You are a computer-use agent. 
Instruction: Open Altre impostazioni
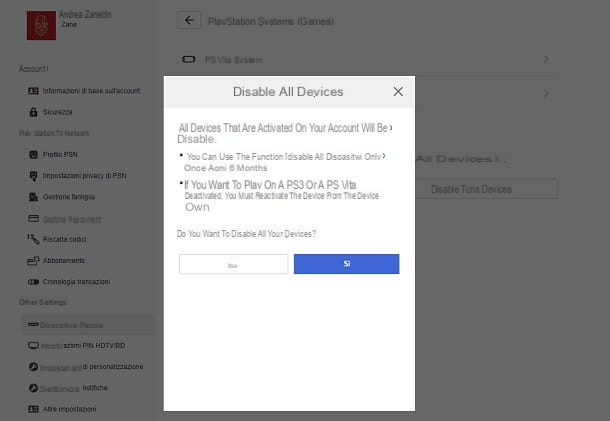(69, 409)
